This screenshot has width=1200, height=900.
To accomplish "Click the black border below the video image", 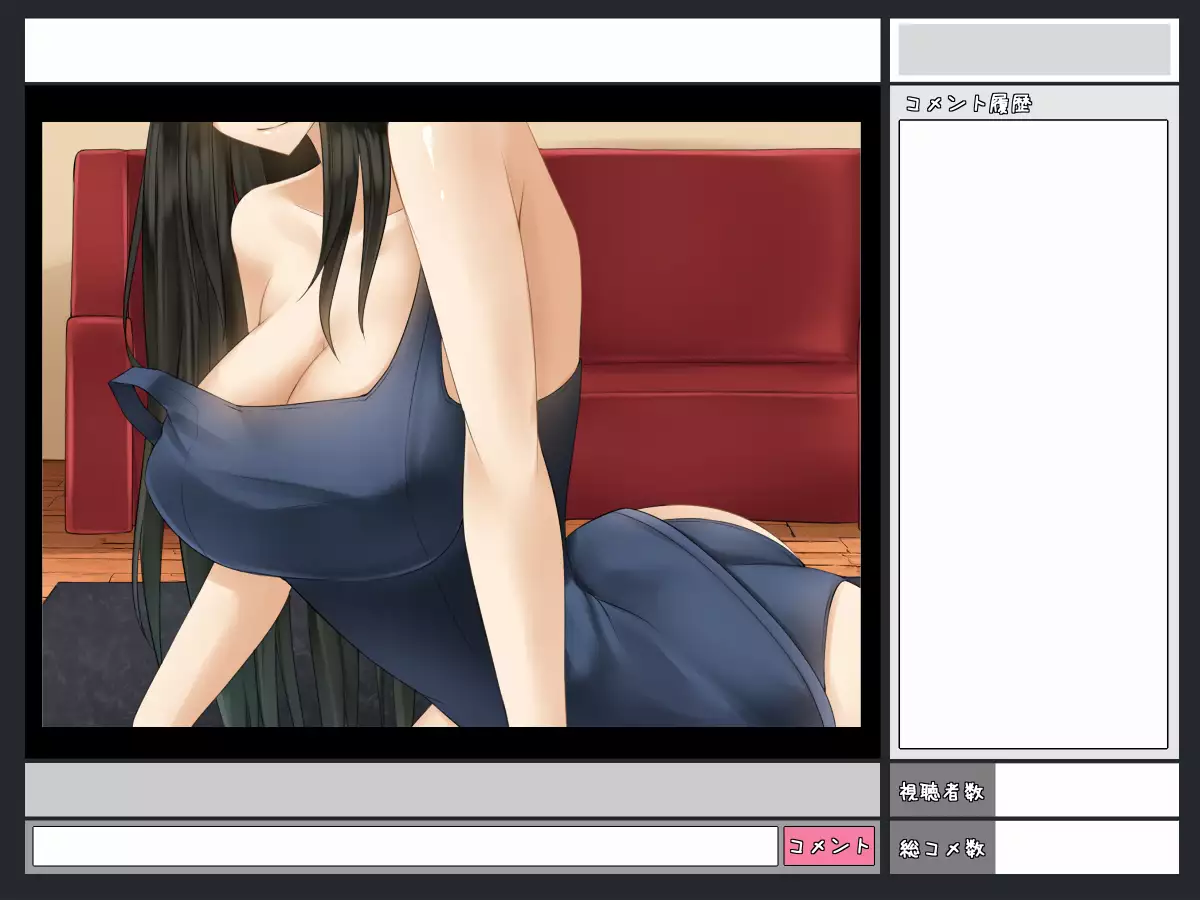I will pos(452,742).
